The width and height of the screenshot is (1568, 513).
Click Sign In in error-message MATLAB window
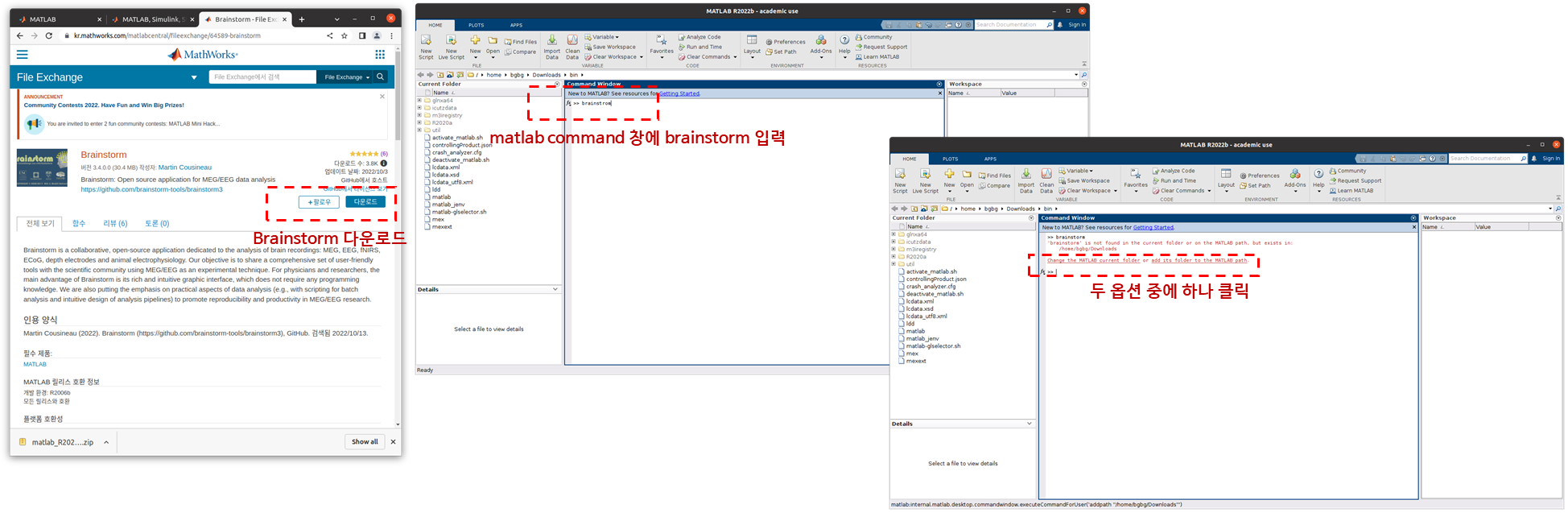coord(1551,159)
